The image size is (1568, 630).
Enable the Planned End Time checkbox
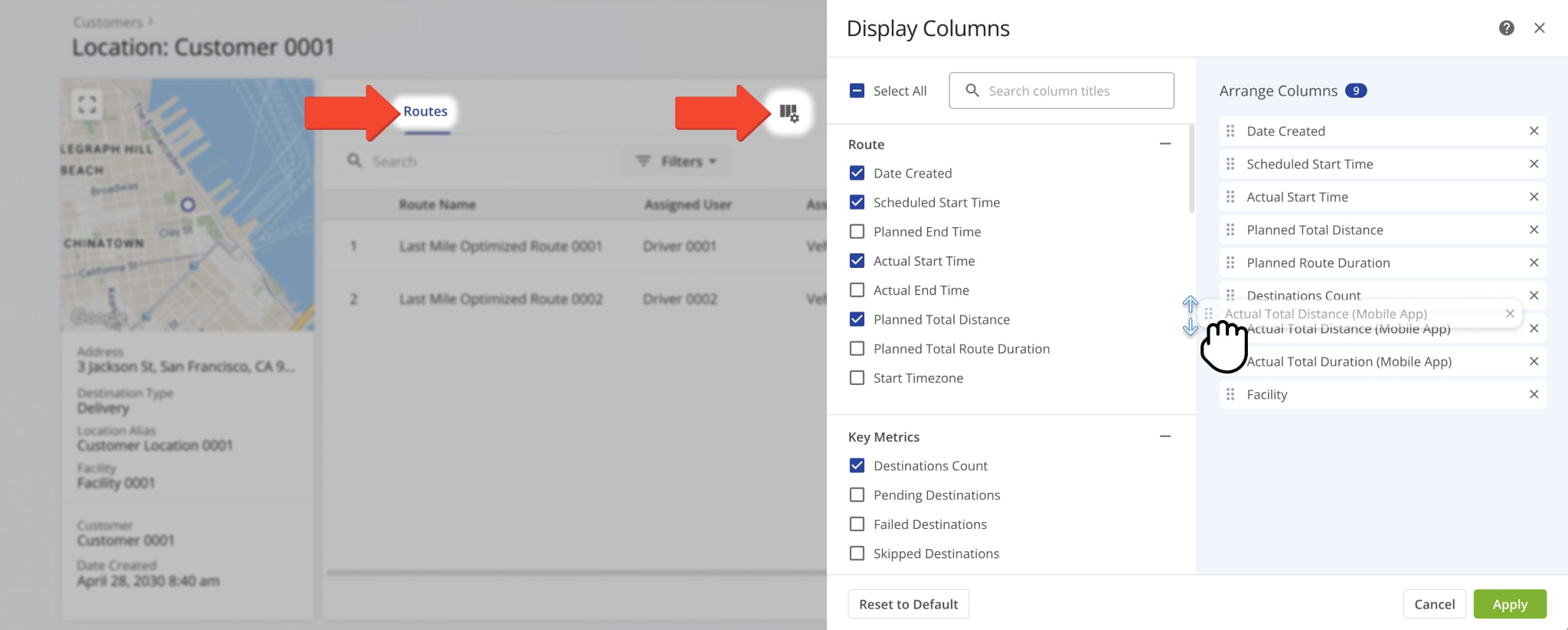tap(857, 232)
